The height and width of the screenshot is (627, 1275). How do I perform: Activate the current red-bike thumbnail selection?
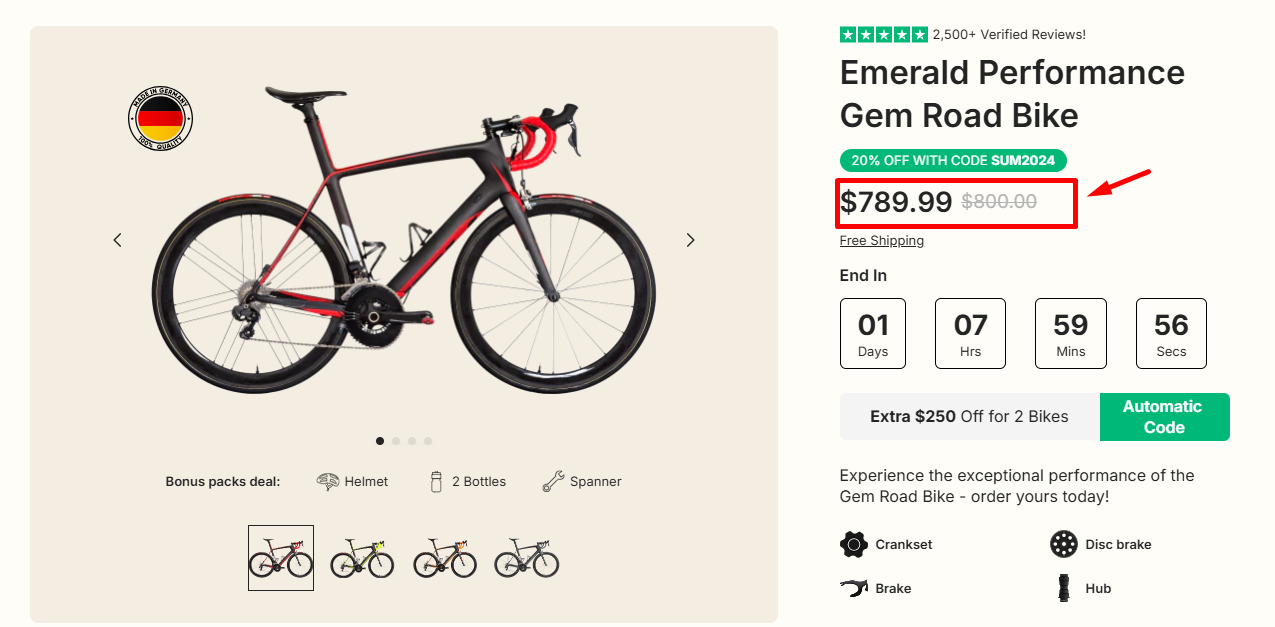click(x=280, y=557)
